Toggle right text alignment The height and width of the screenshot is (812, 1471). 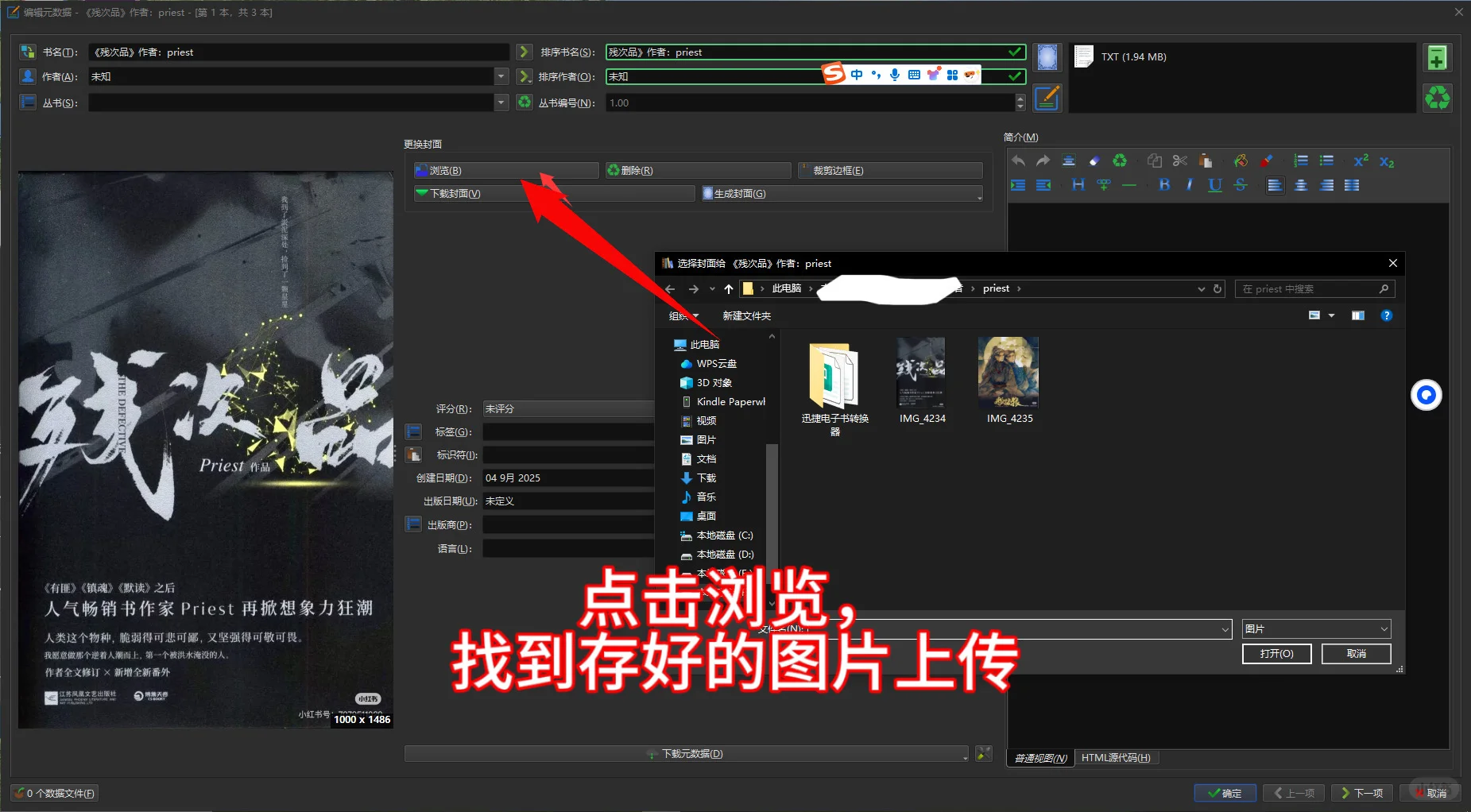click(1326, 185)
